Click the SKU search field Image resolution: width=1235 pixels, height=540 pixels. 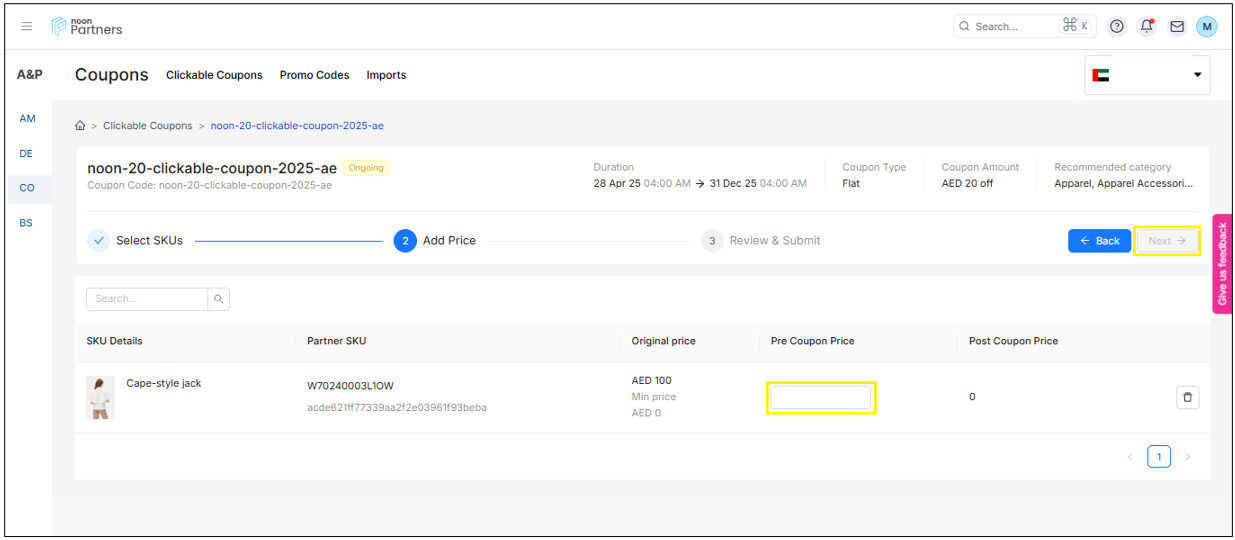click(x=147, y=299)
